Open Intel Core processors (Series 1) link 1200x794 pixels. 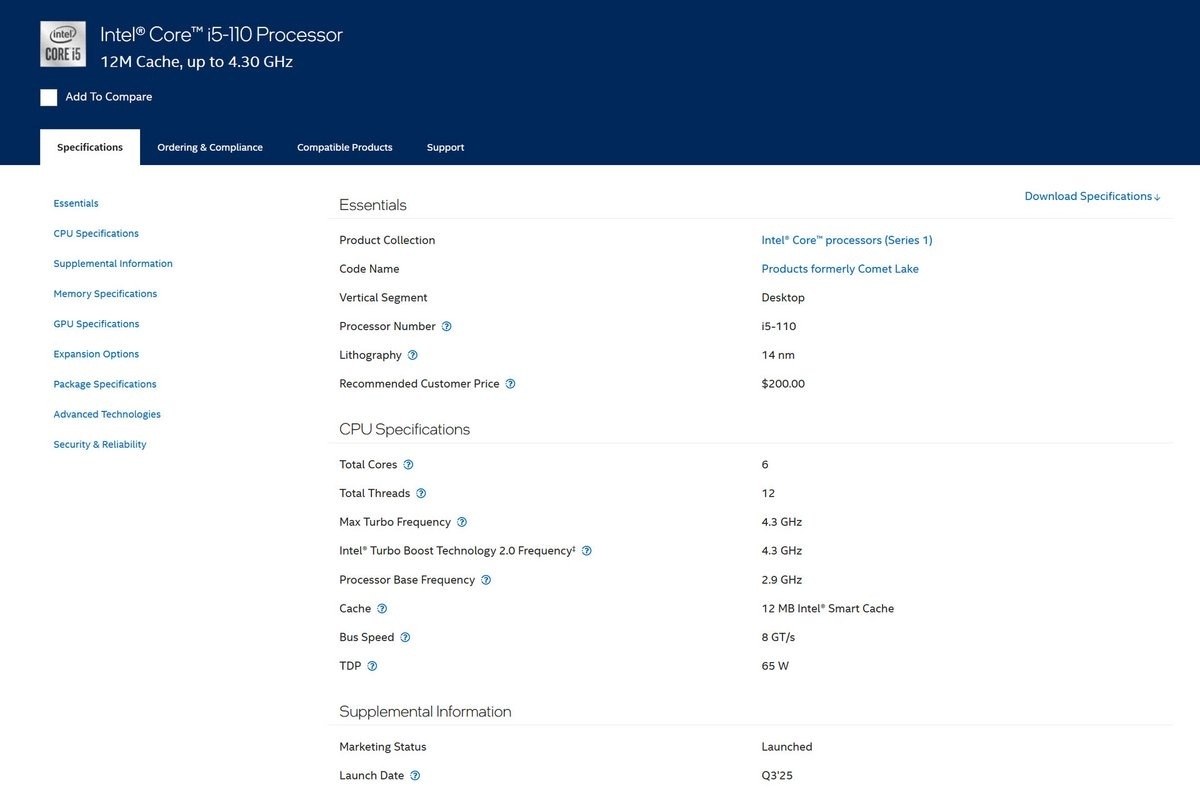pyautogui.click(x=846, y=240)
